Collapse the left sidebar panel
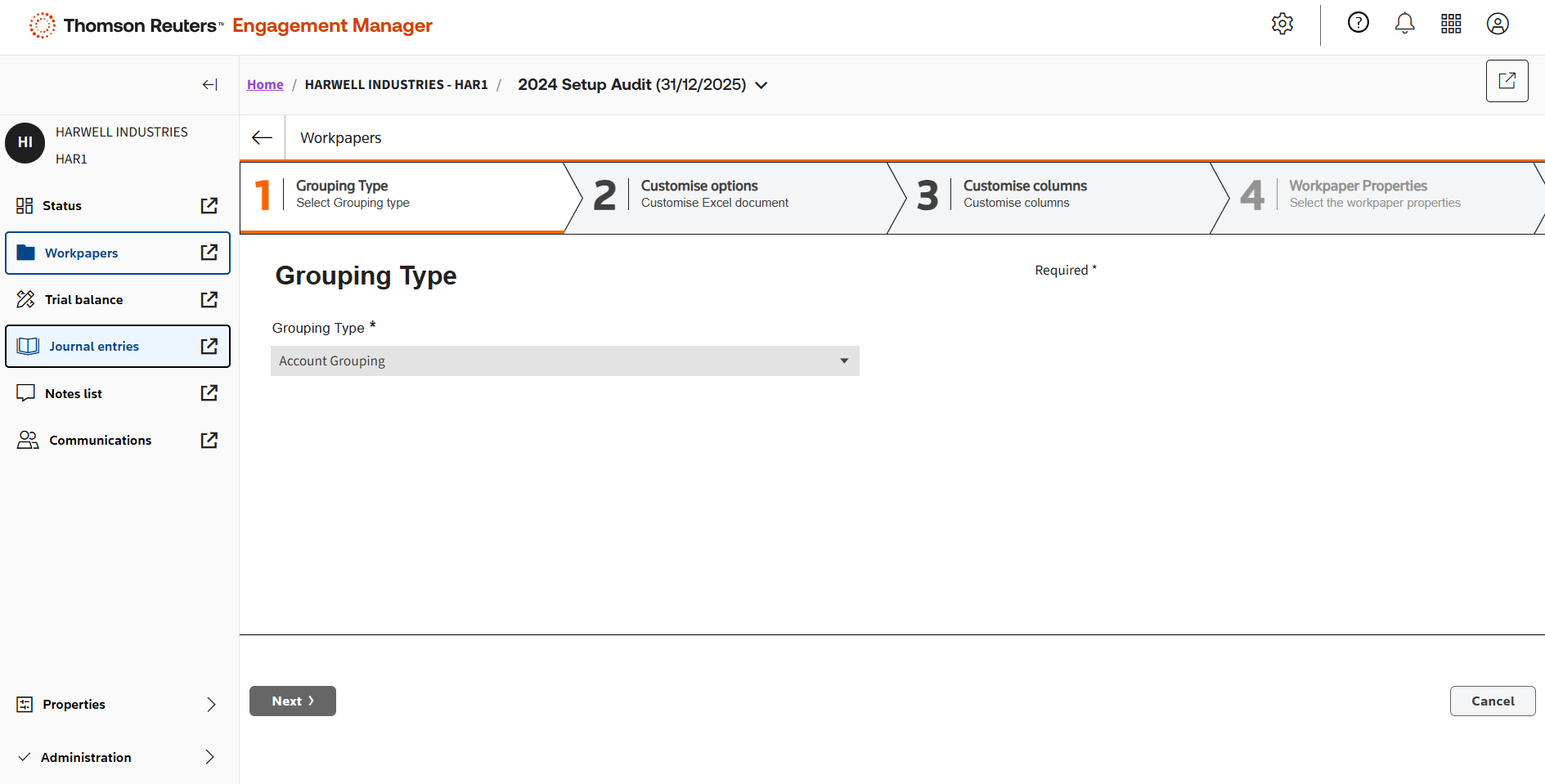 [209, 85]
